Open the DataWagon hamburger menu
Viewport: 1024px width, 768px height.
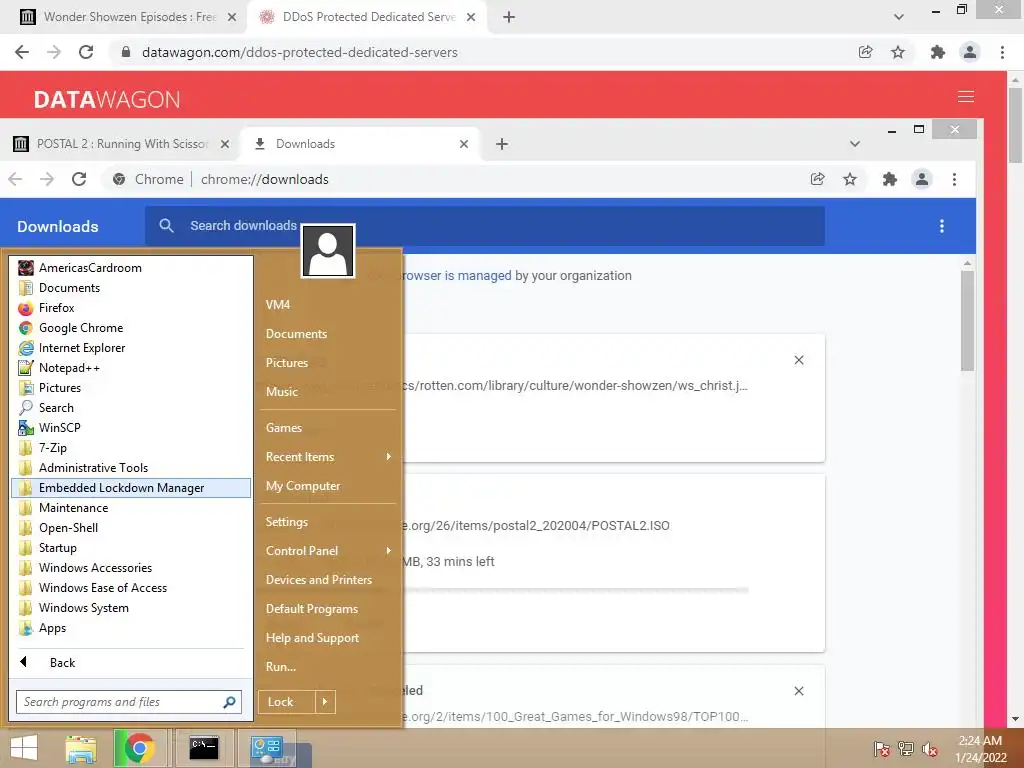click(x=966, y=97)
